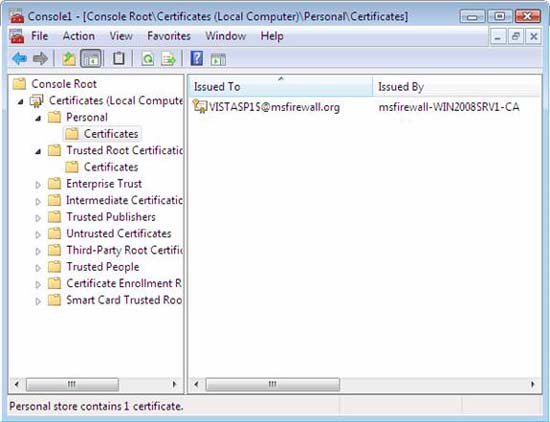The height and width of the screenshot is (422, 550).
Task: Click the Export List toolbar icon
Action: pyautogui.click(x=168, y=59)
